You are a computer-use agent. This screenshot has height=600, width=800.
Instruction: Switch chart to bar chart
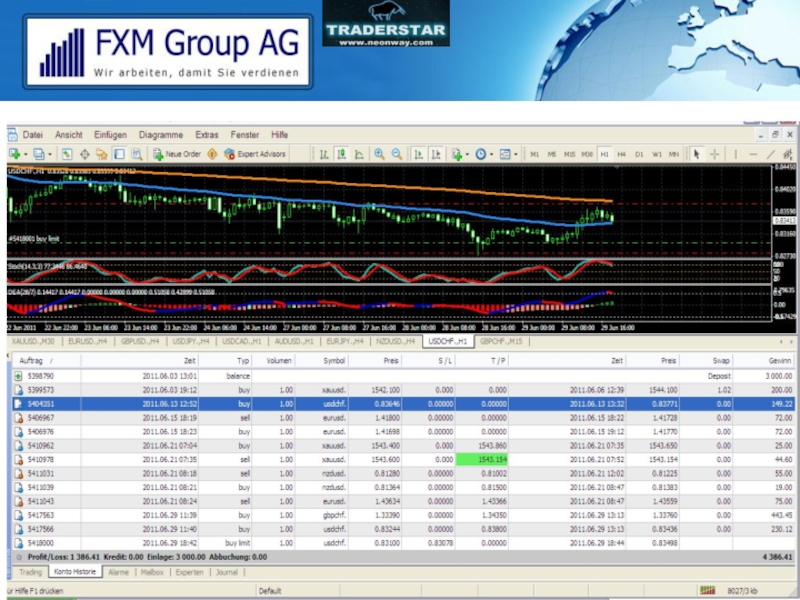pos(324,154)
